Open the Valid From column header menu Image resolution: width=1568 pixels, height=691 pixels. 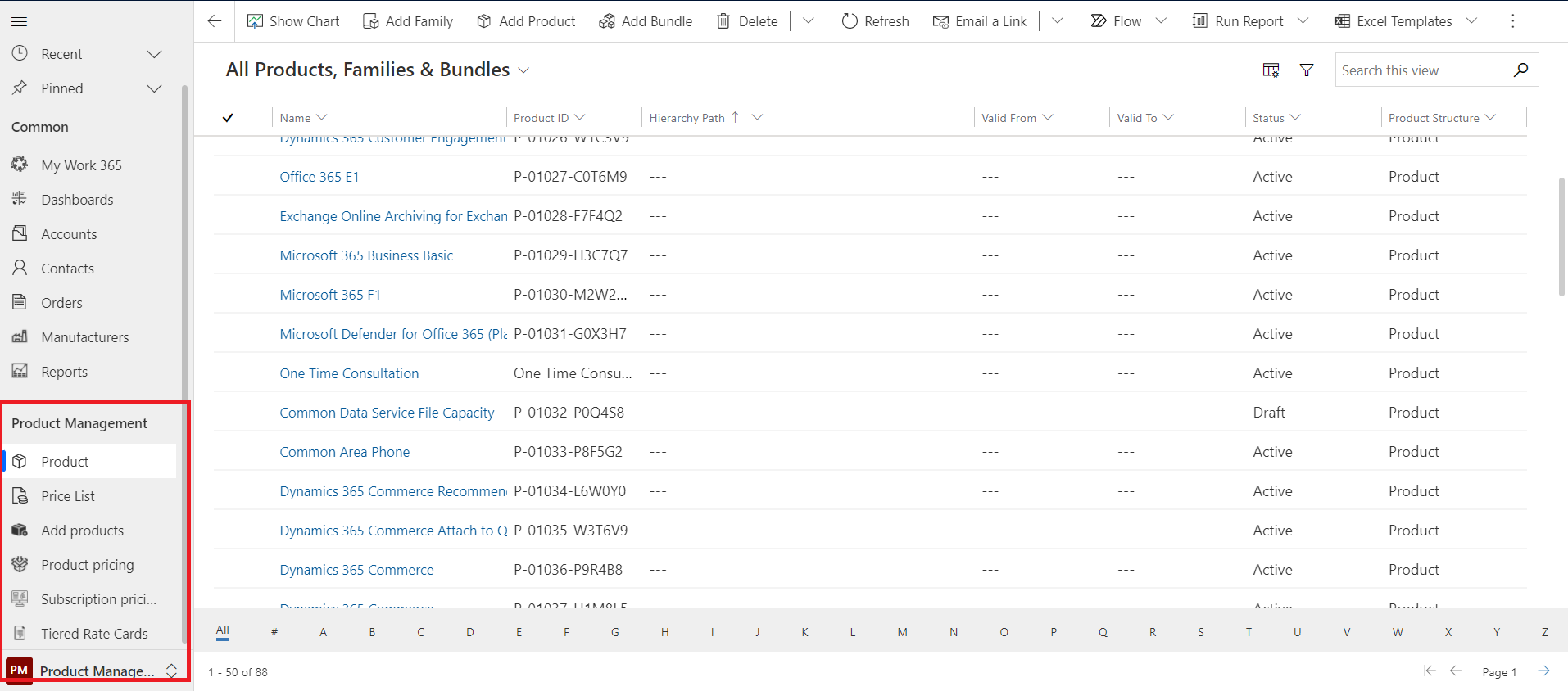click(1017, 118)
